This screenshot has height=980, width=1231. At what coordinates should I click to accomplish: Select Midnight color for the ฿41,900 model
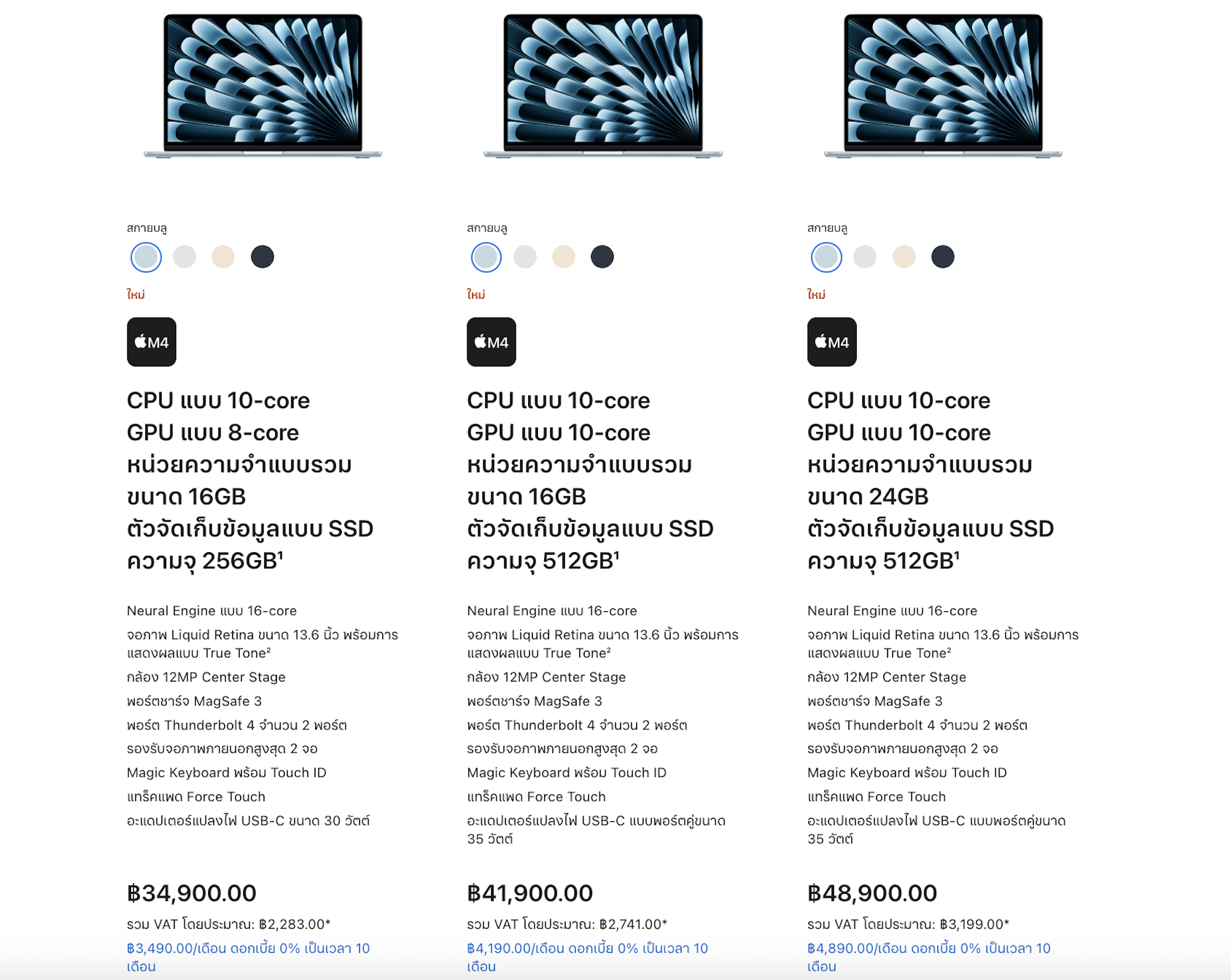(x=603, y=257)
